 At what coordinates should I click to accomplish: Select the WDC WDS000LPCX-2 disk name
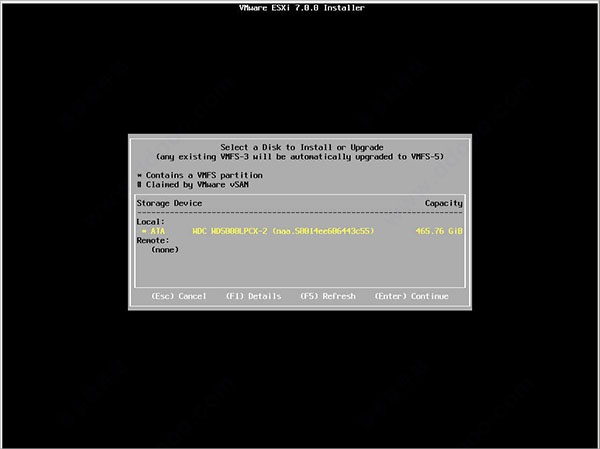tap(231, 231)
